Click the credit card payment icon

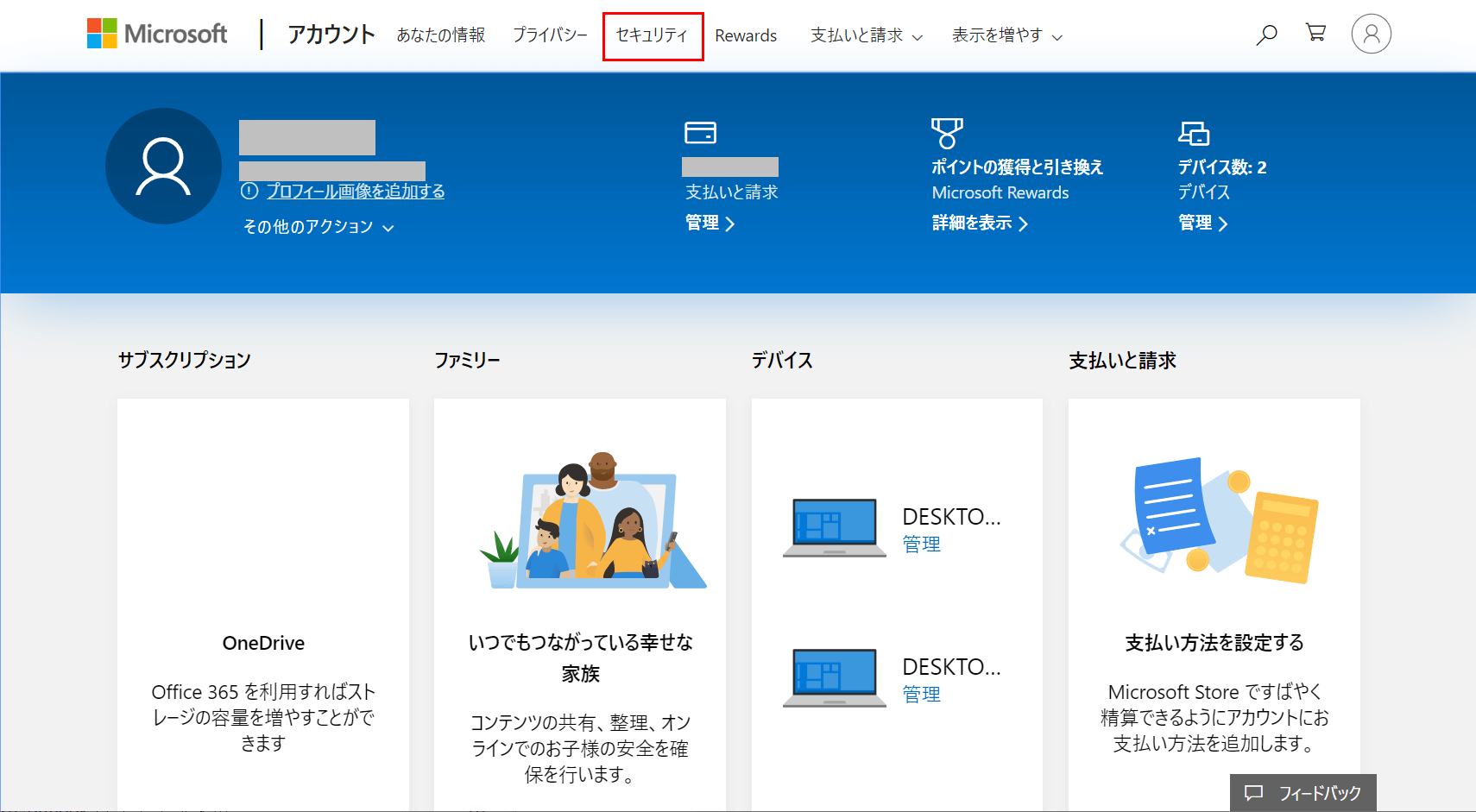point(700,133)
